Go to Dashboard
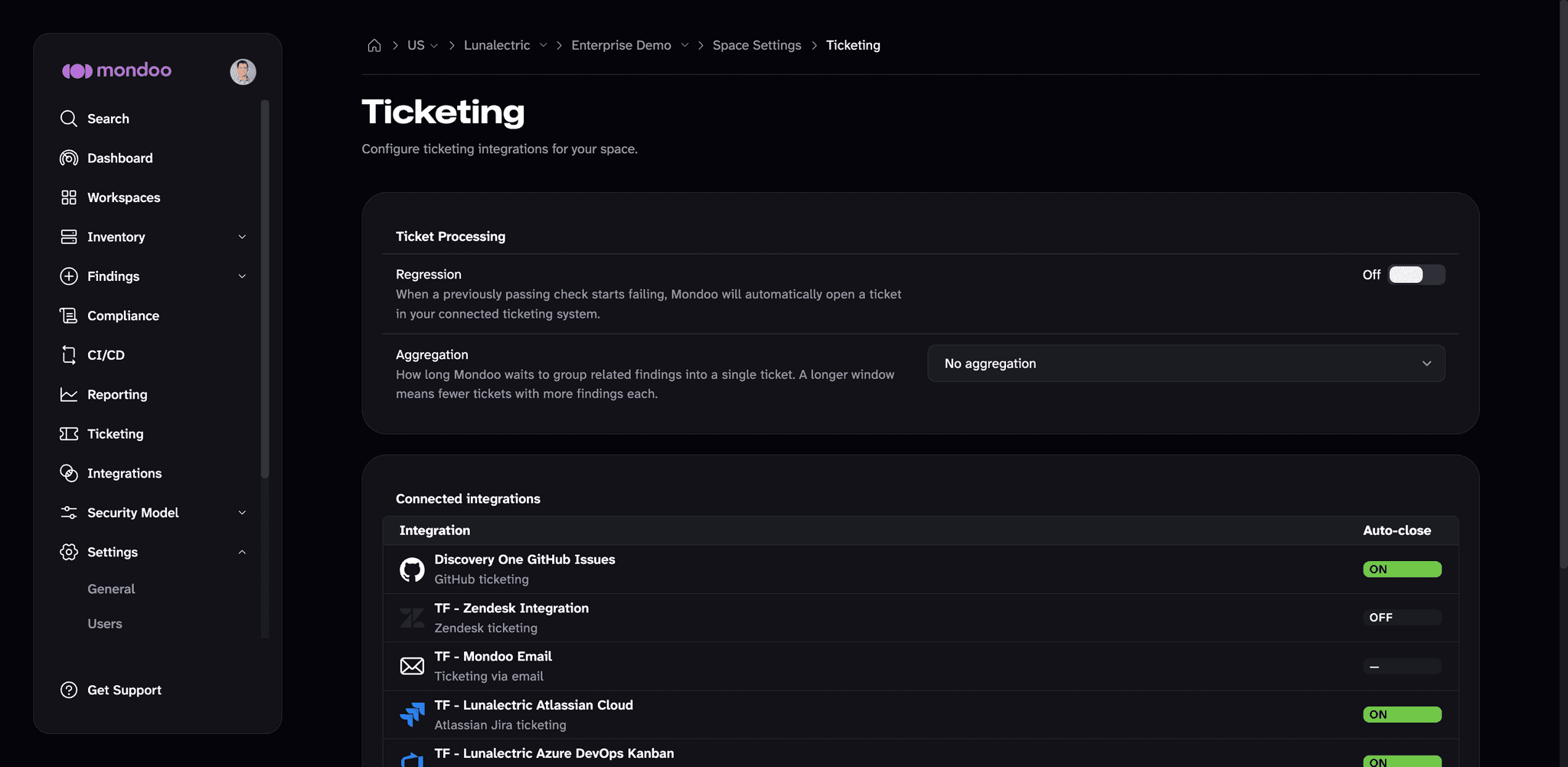 (x=120, y=158)
